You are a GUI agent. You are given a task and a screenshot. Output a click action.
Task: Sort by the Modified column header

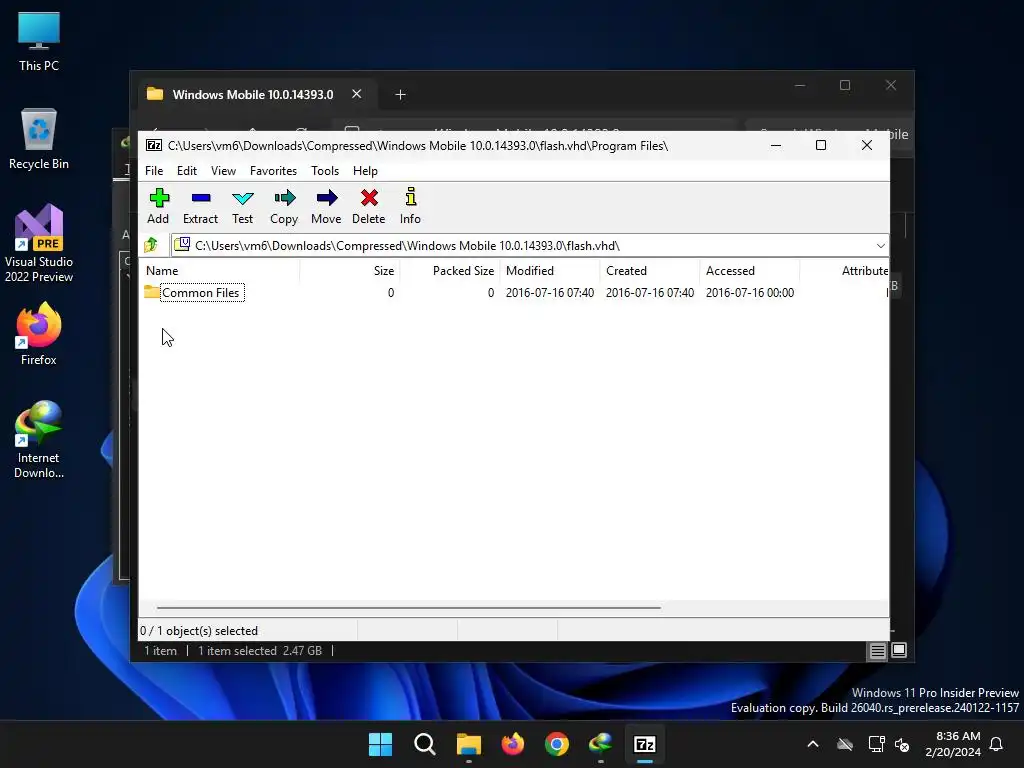[550, 270]
